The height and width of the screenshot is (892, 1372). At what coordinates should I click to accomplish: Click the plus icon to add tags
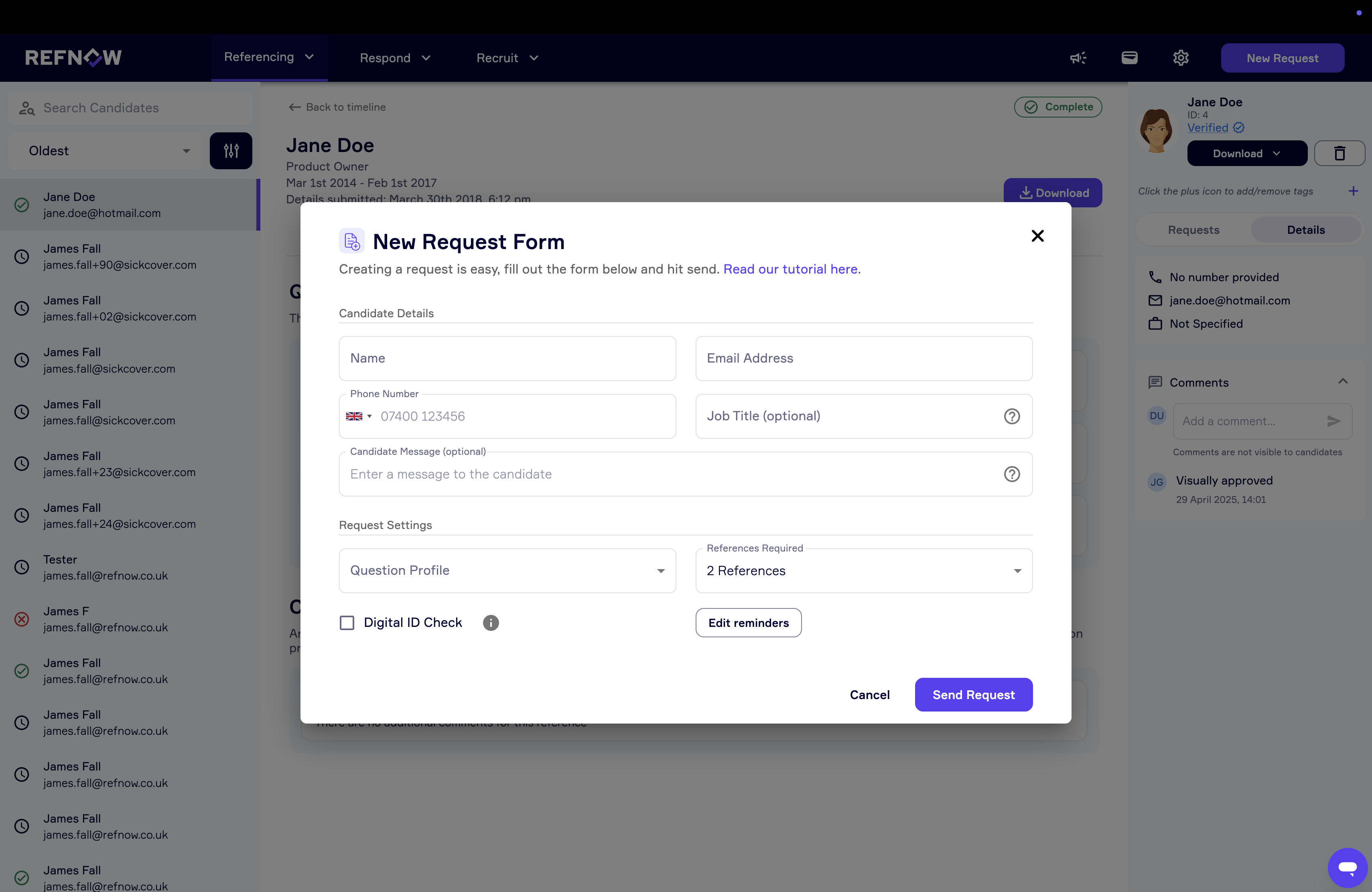point(1353,191)
